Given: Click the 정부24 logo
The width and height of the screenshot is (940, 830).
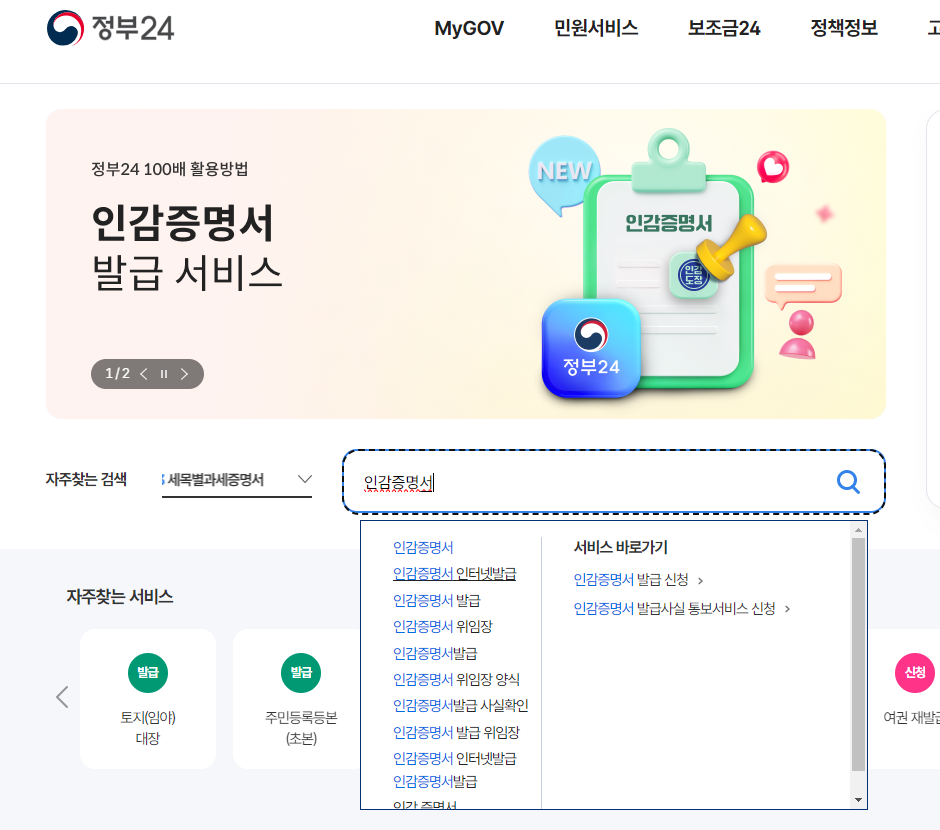Looking at the screenshot, I should [x=110, y=28].
